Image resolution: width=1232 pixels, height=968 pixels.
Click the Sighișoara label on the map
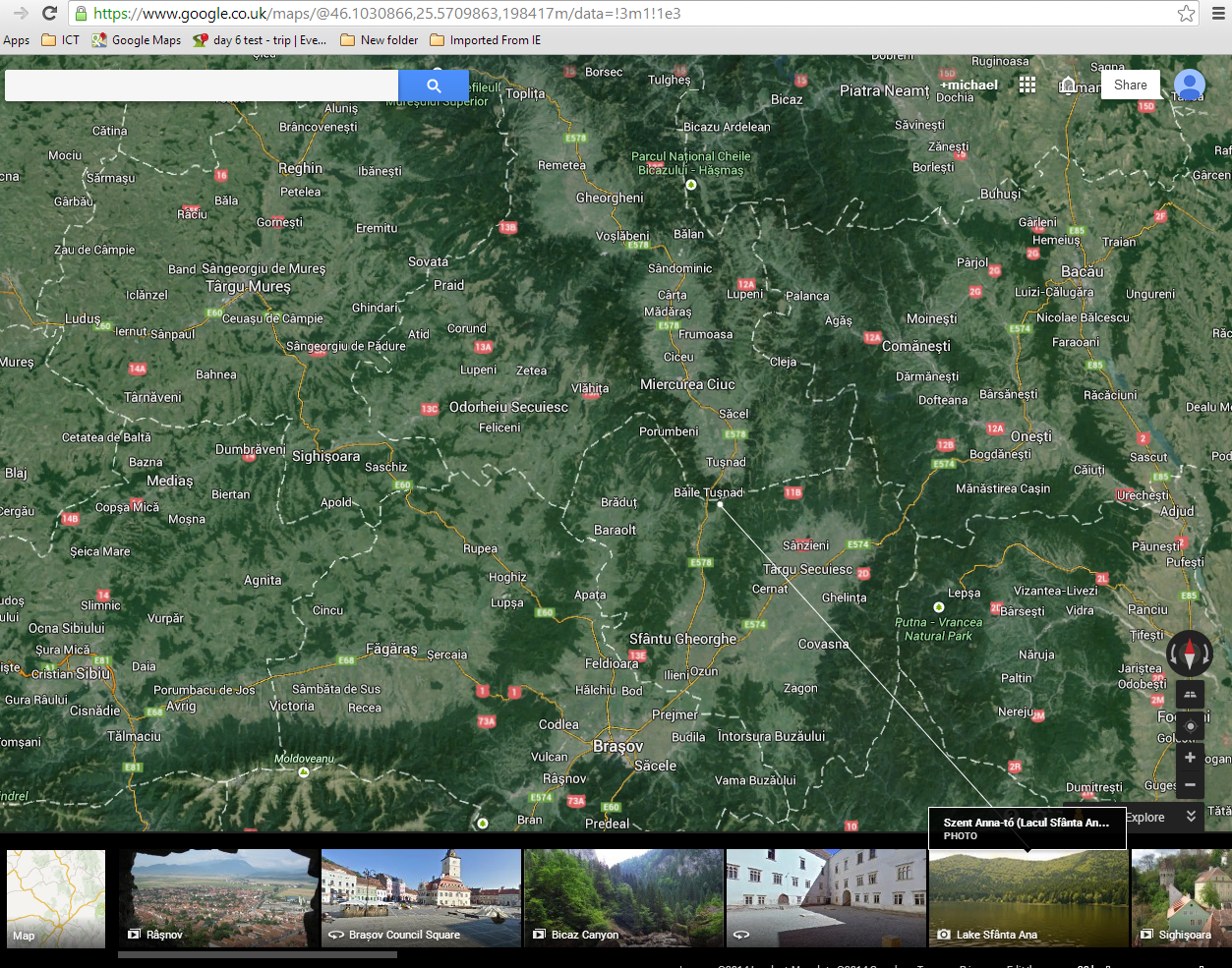(x=326, y=456)
